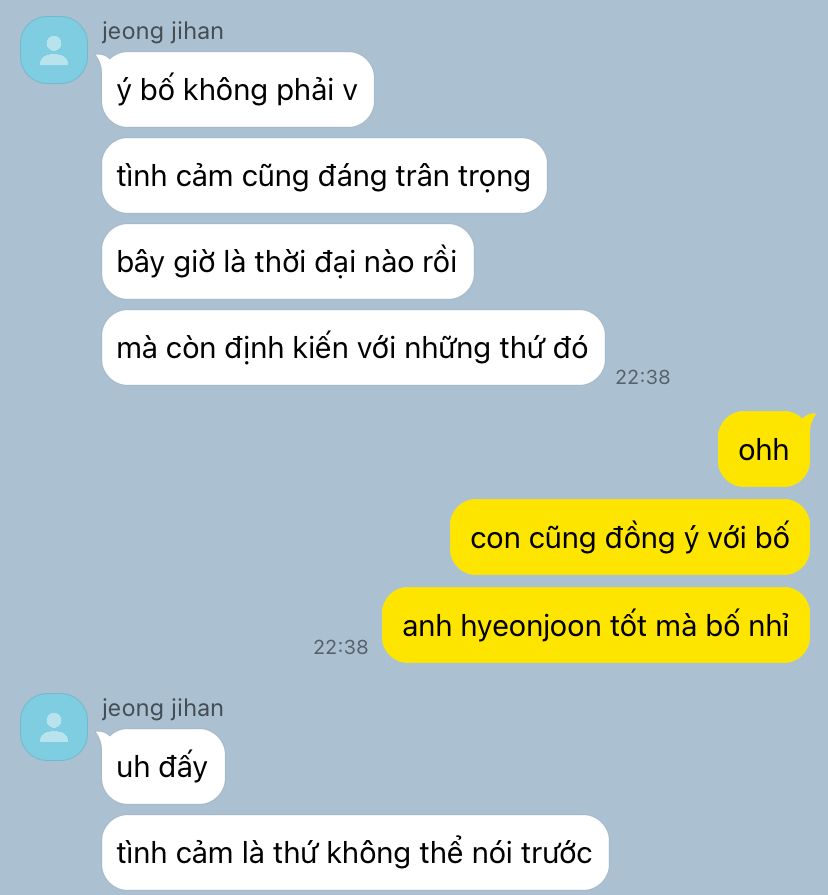Image resolution: width=828 pixels, height=895 pixels.
Task: Select message 'ý bố không phải v'
Action: click(237, 90)
